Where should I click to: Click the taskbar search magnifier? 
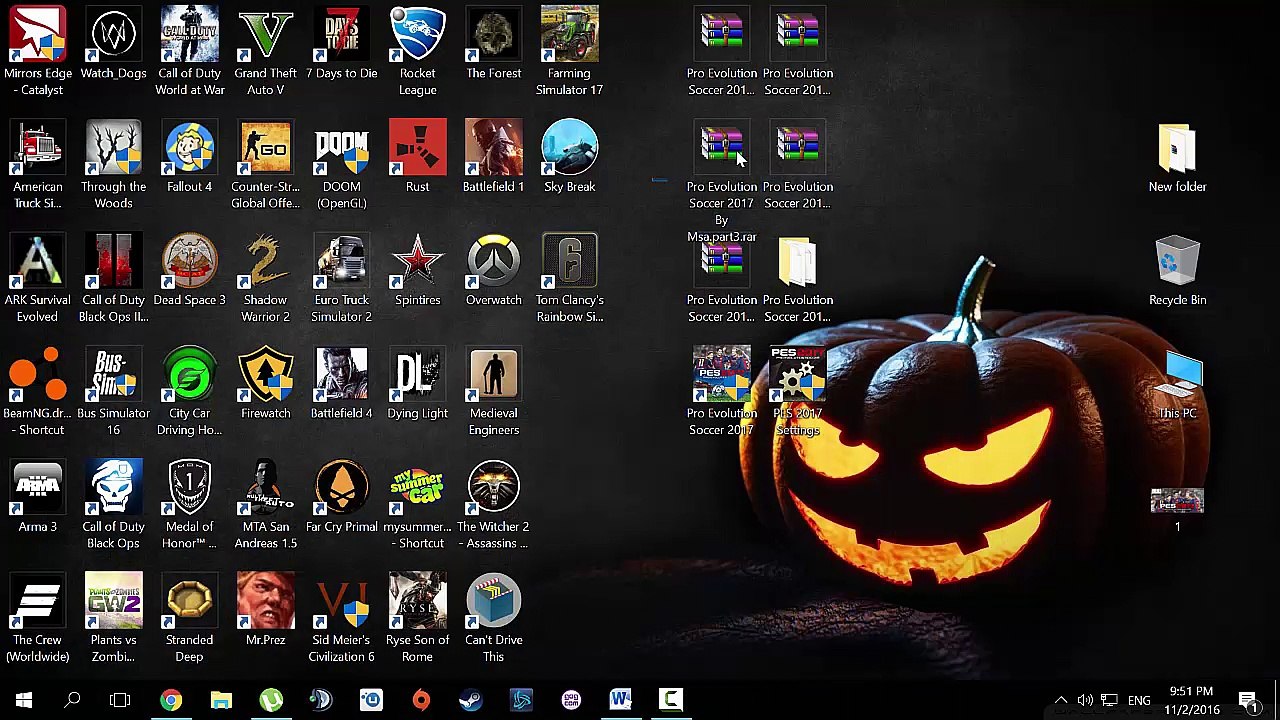pos(72,700)
